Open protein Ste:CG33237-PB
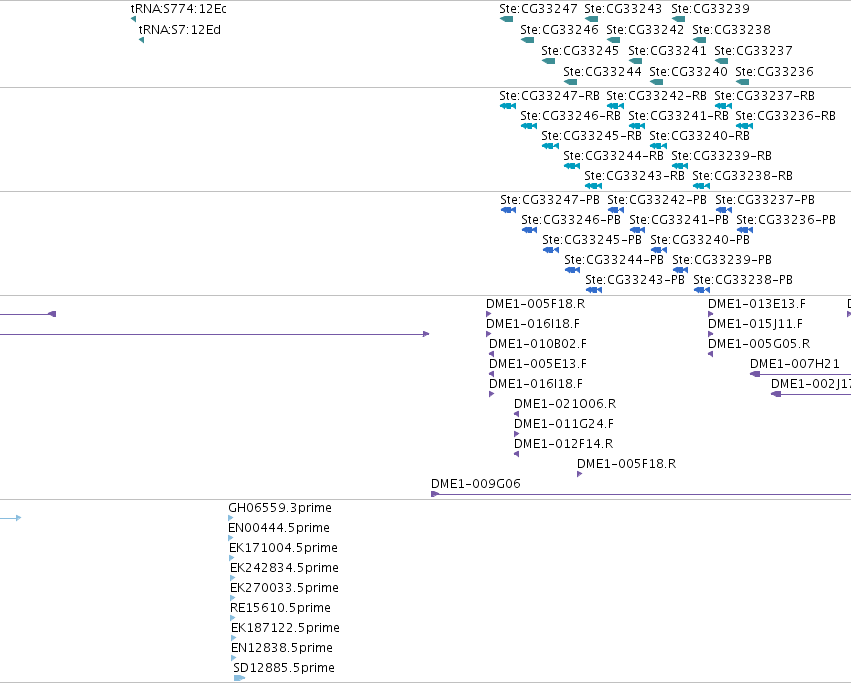 click(x=765, y=200)
